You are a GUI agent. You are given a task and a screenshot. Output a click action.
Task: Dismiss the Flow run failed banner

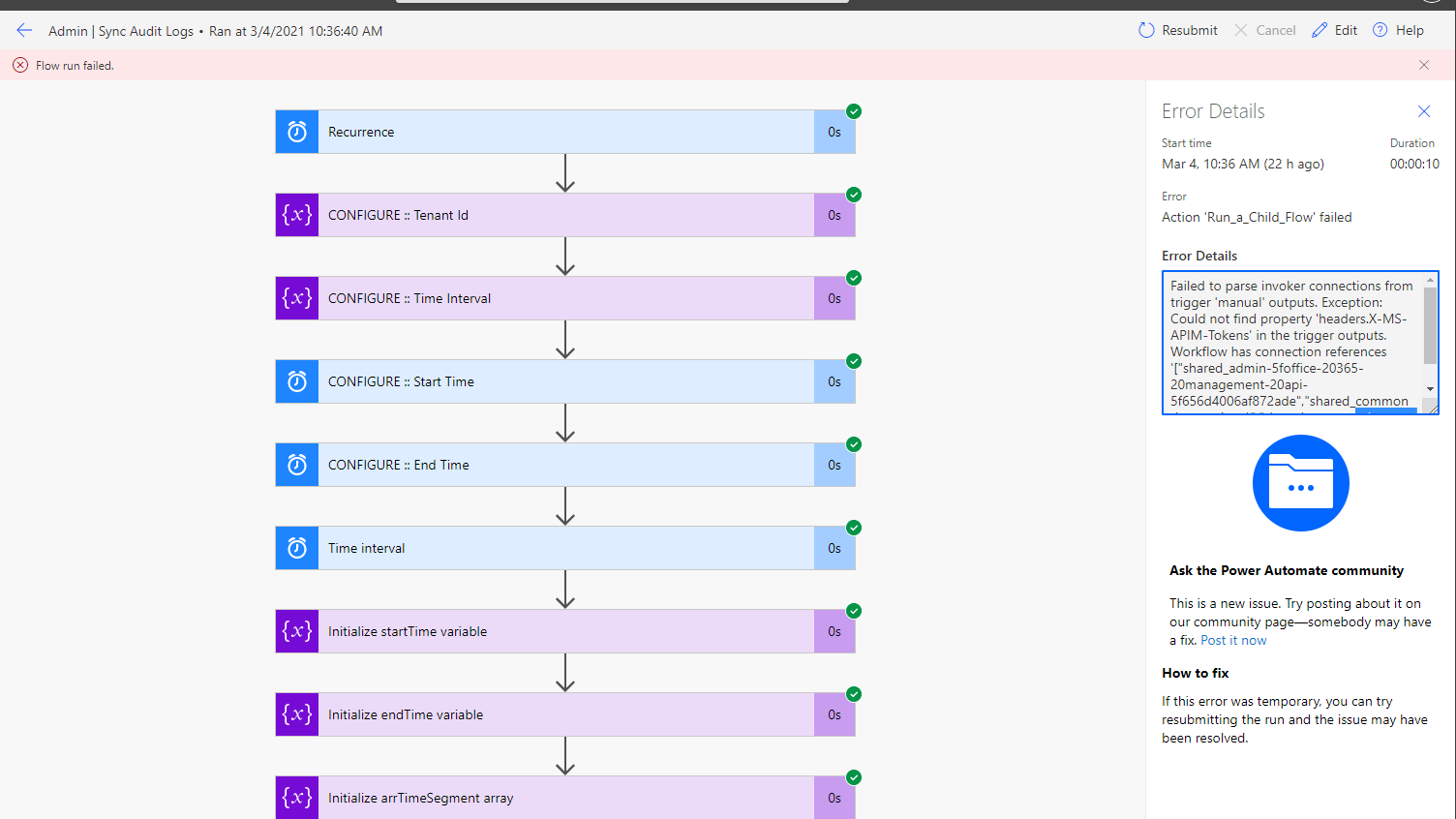1424,65
